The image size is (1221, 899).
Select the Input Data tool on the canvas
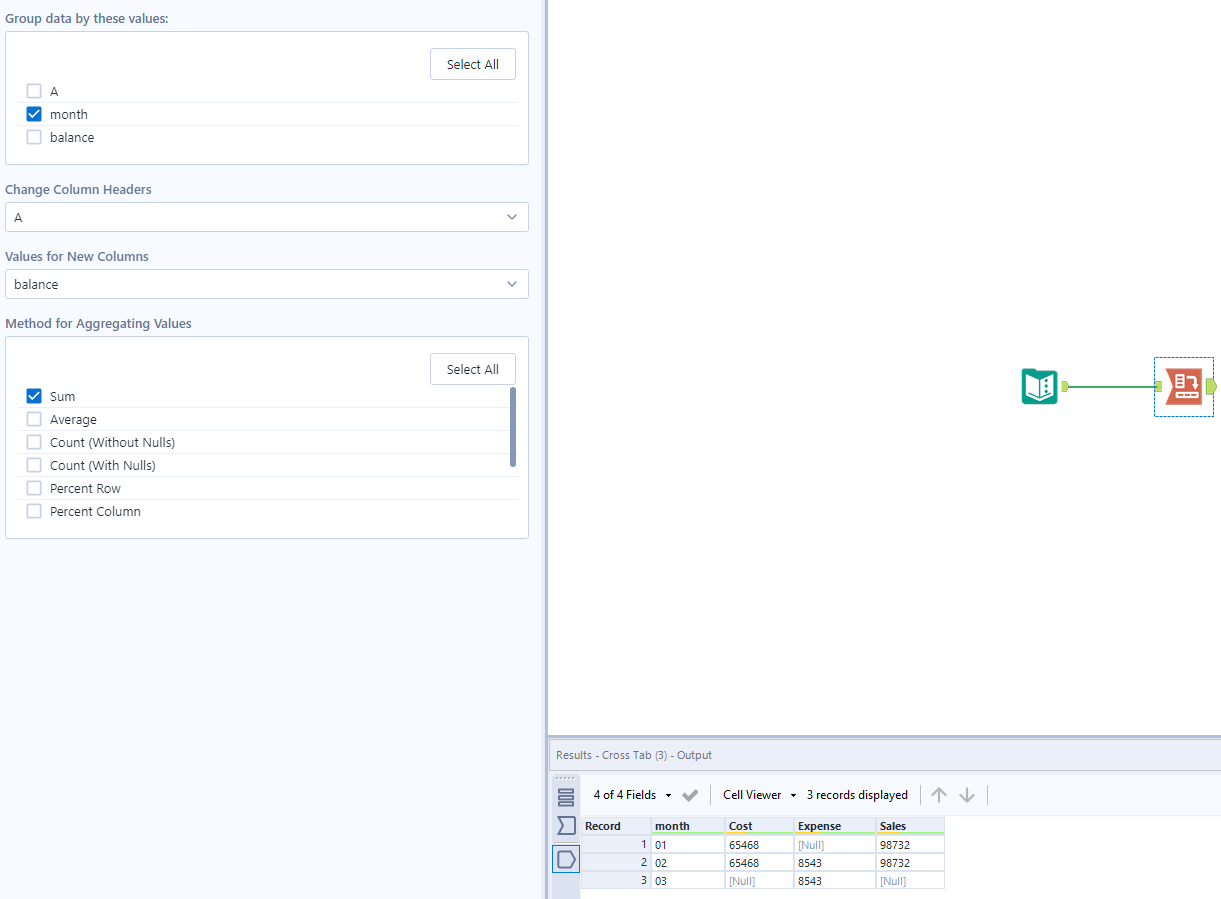[1039, 386]
